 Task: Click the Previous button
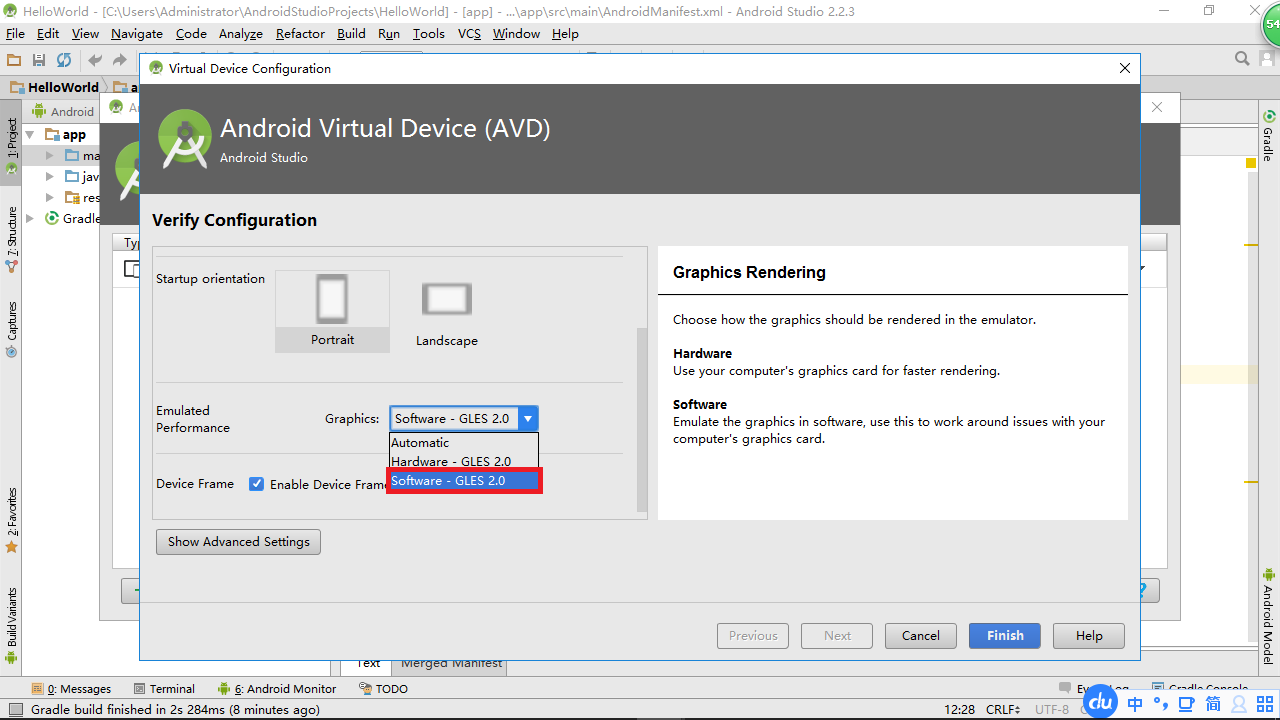(753, 636)
